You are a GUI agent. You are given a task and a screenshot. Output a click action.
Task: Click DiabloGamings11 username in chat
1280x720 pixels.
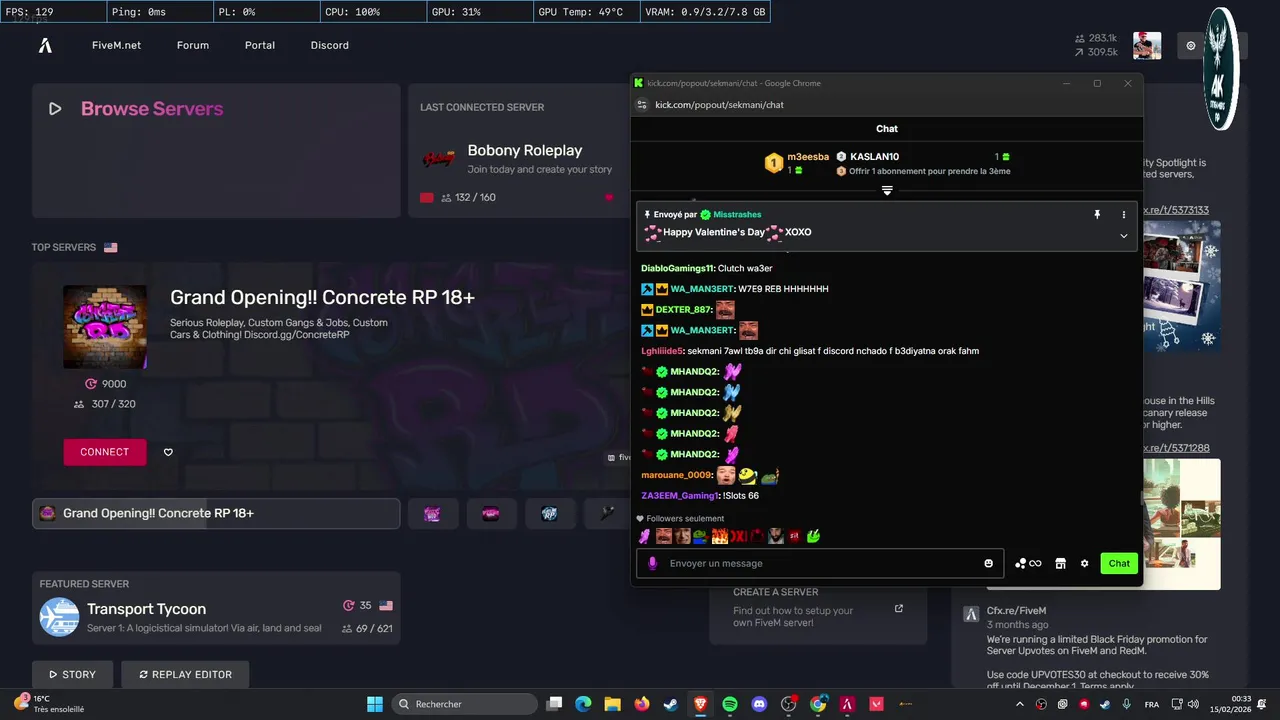point(677,268)
